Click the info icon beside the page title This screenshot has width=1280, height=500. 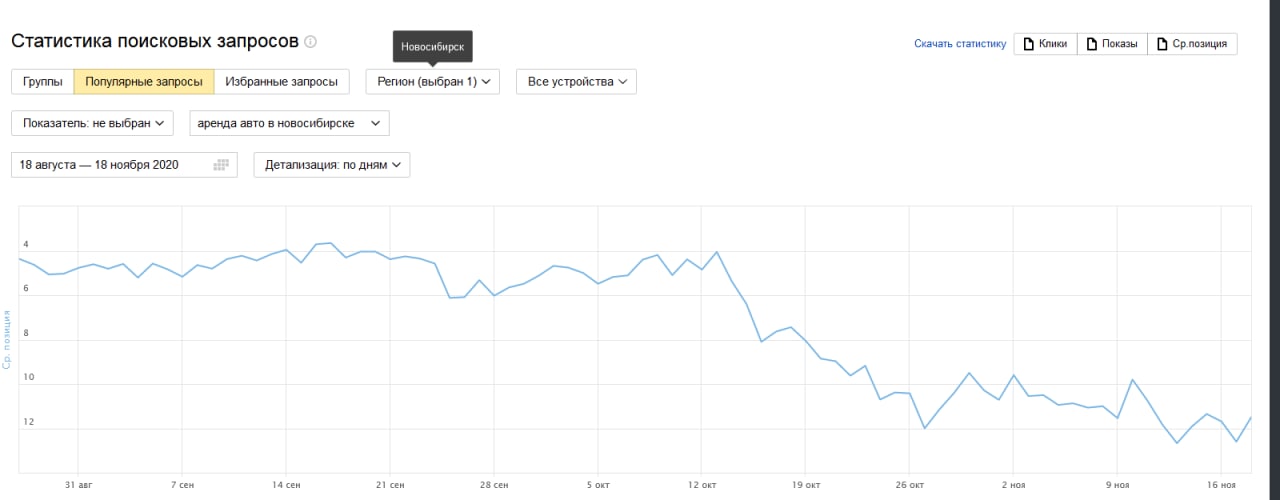(310, 42)
